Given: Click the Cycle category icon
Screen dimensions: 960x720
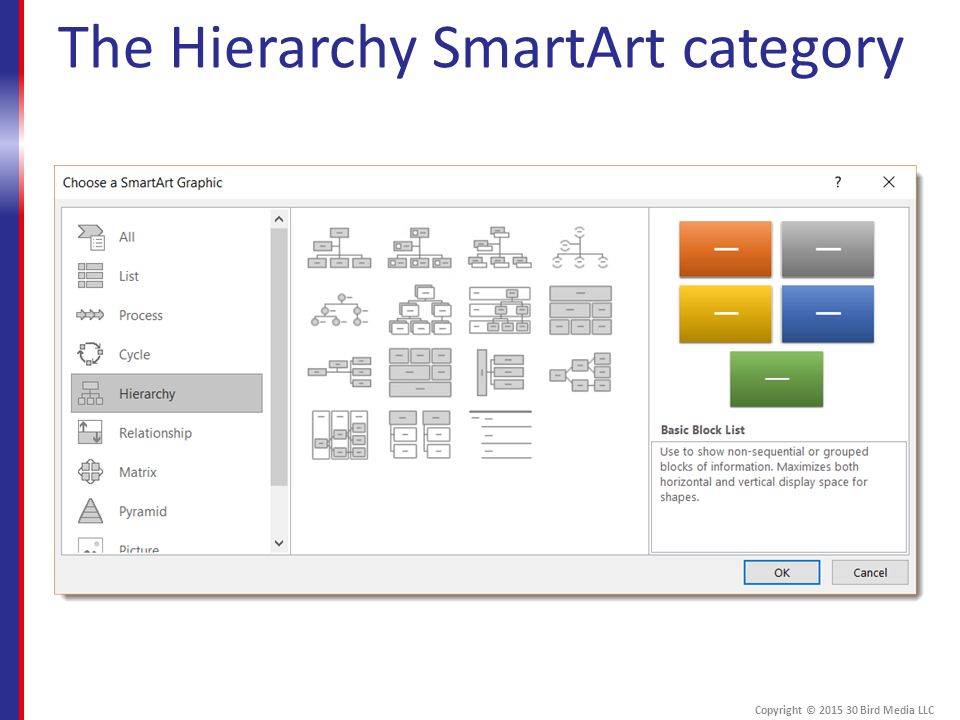Looking at the screenshot, I should (90, 354).
